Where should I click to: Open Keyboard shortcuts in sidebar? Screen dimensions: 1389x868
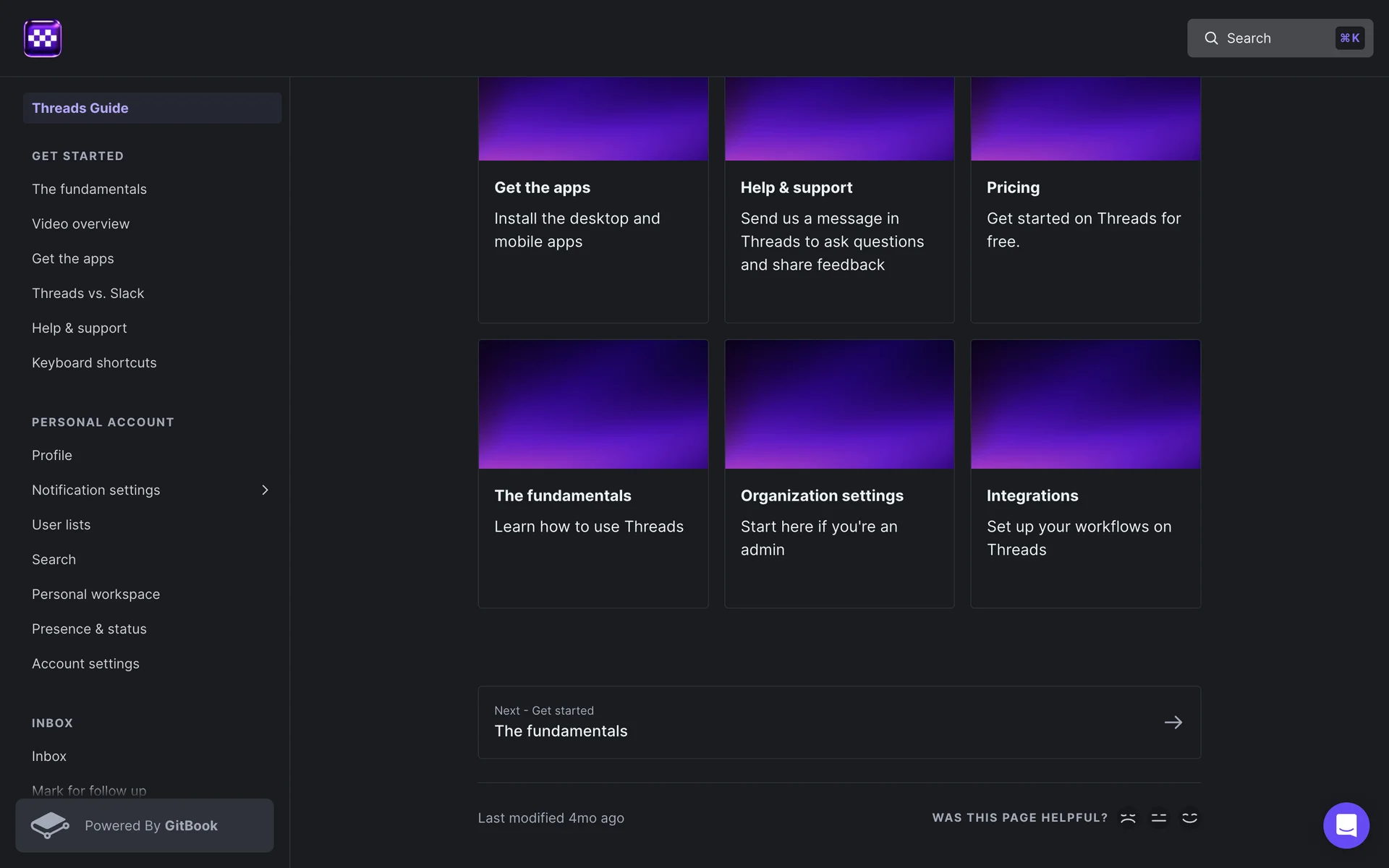click(94, 363)
